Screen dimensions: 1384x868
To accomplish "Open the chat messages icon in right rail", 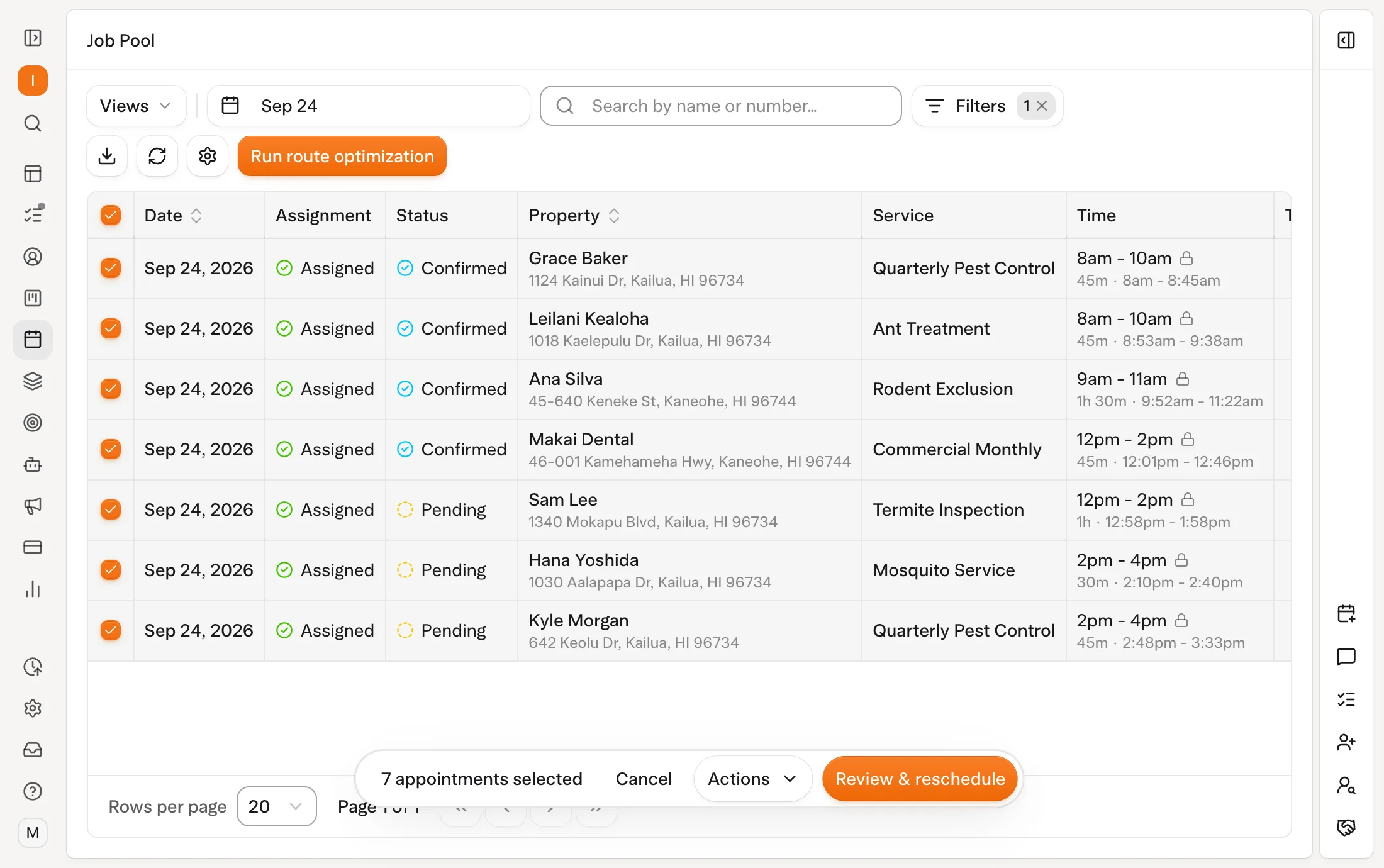I will pyautogui.click(x=1346, y=657).
